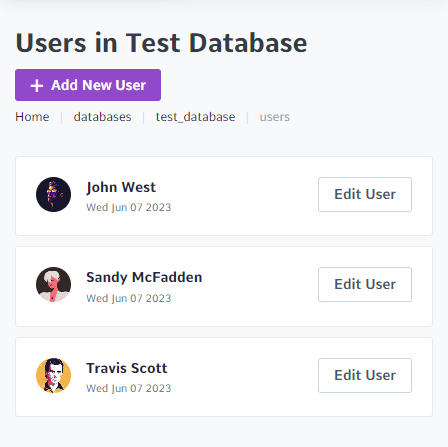Viewport: 448px width, 447px height.
Task: Click the date under Travis Scott
Action: 129,388
